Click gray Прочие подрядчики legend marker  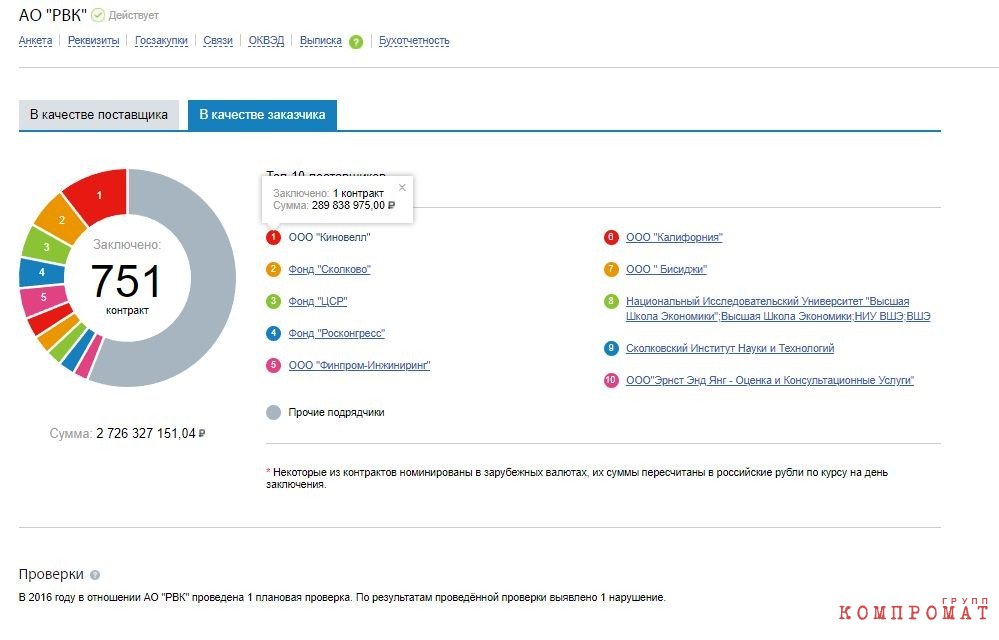tap(273, 412)
